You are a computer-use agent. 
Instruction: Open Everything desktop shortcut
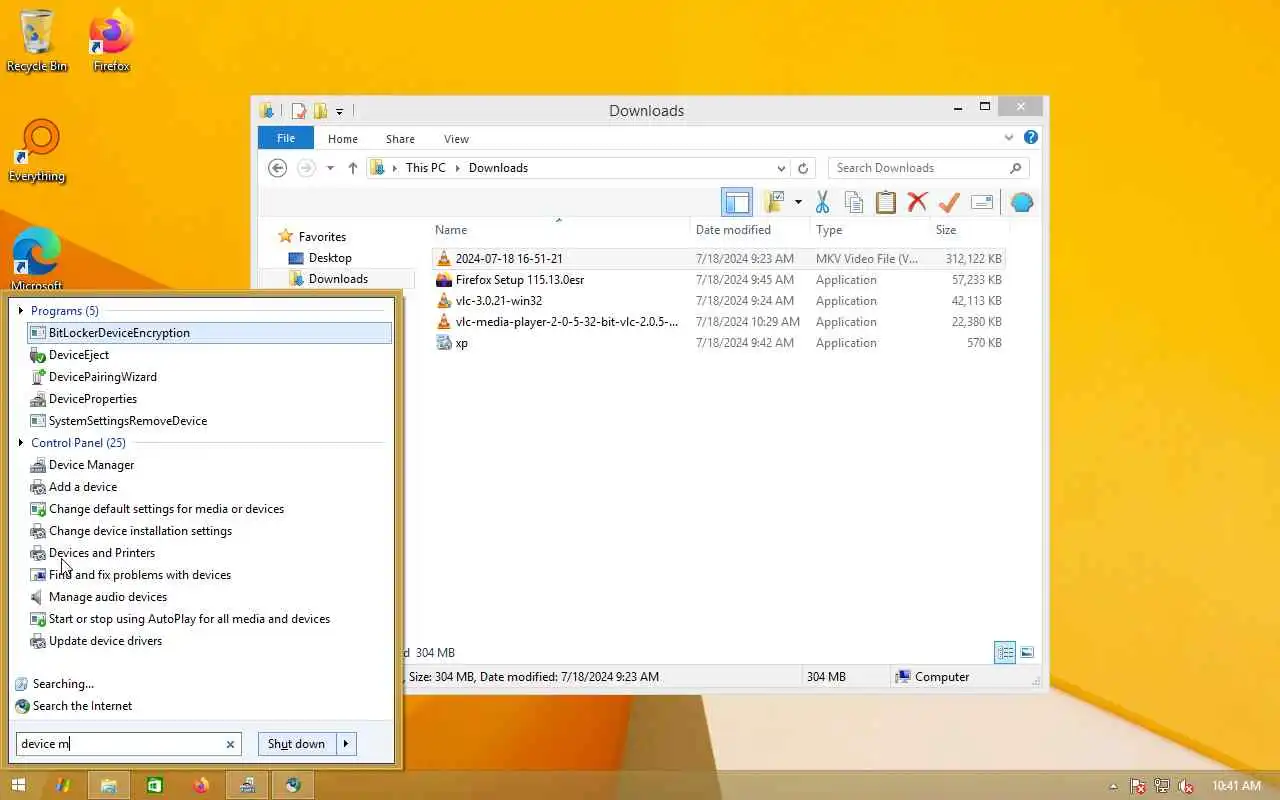click(x=37, y=150)
